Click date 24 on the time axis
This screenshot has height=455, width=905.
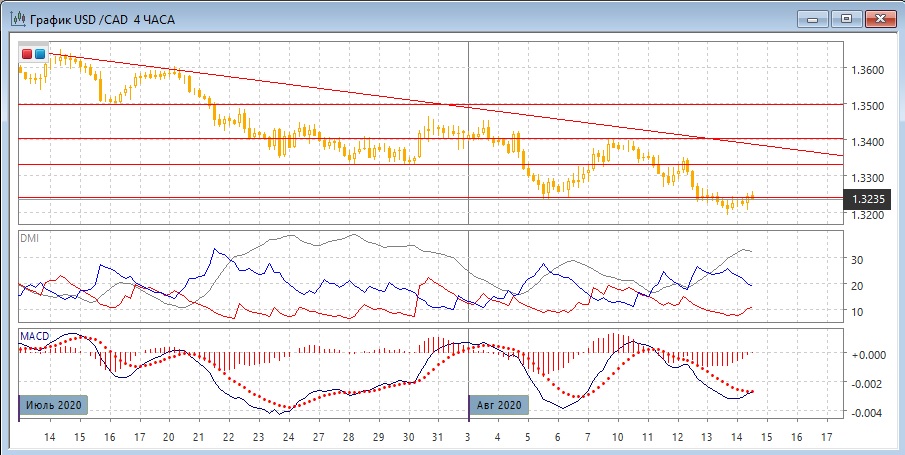coord(288,438)
